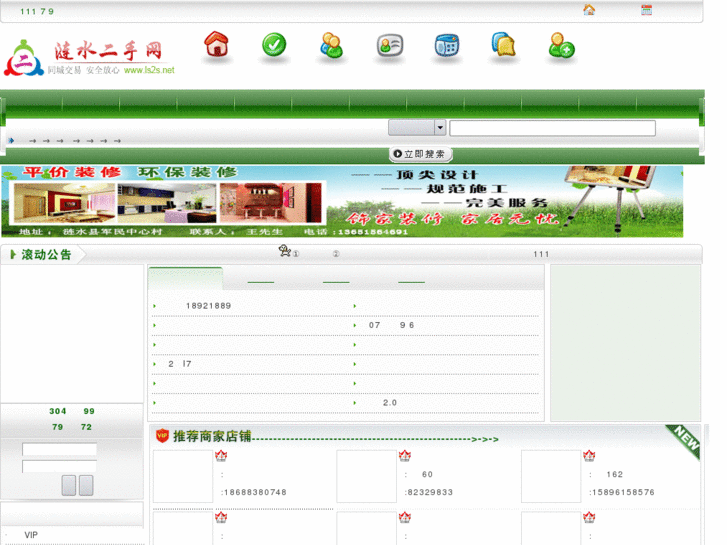The image size is (727, 545).
Task: Click the small house icon in top bar
Action: (589, 10)
